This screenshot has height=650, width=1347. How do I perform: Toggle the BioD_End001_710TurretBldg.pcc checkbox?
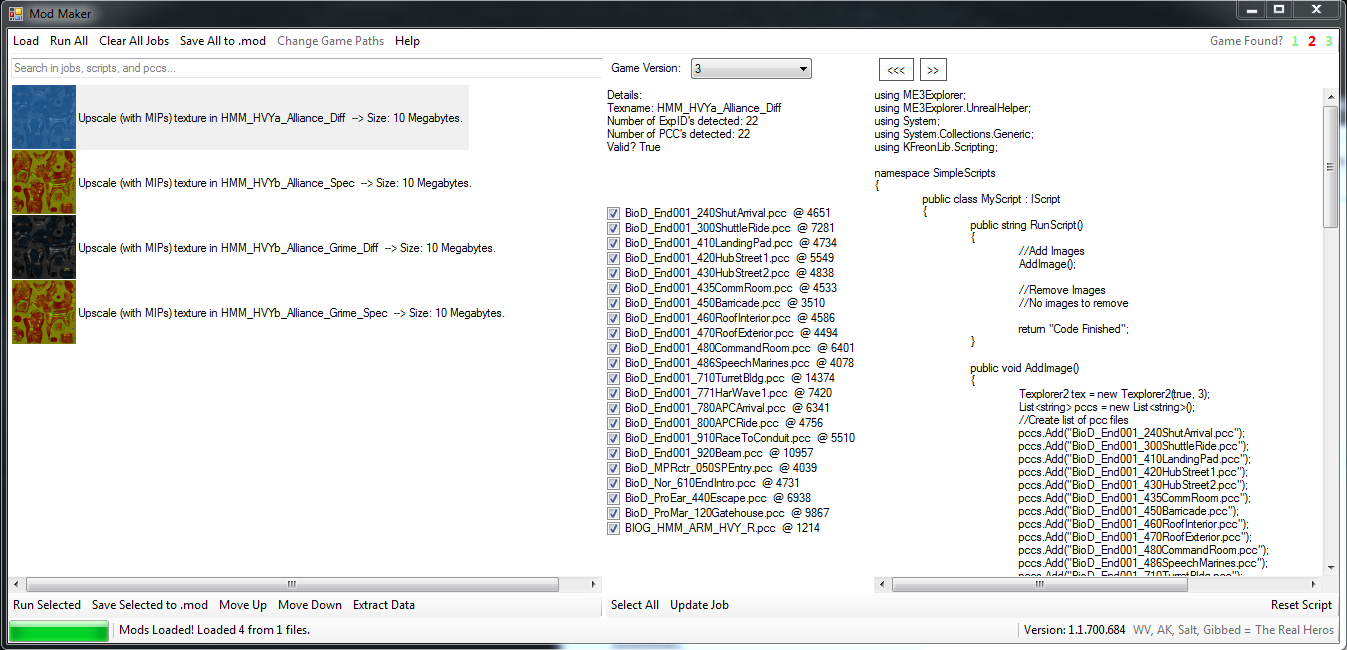[x=613, y=378]
